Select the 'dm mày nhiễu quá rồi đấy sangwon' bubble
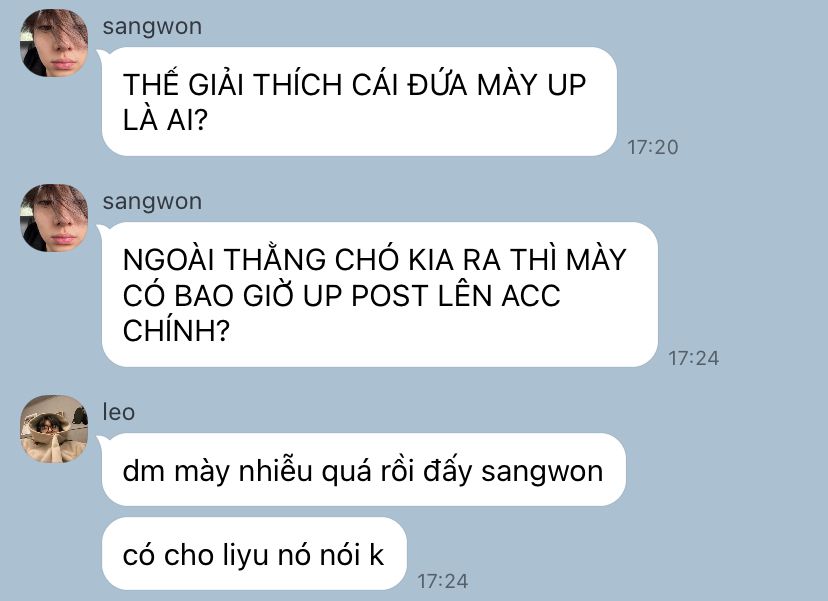This screenshot has height=601, width=828. tap(364, 469)
